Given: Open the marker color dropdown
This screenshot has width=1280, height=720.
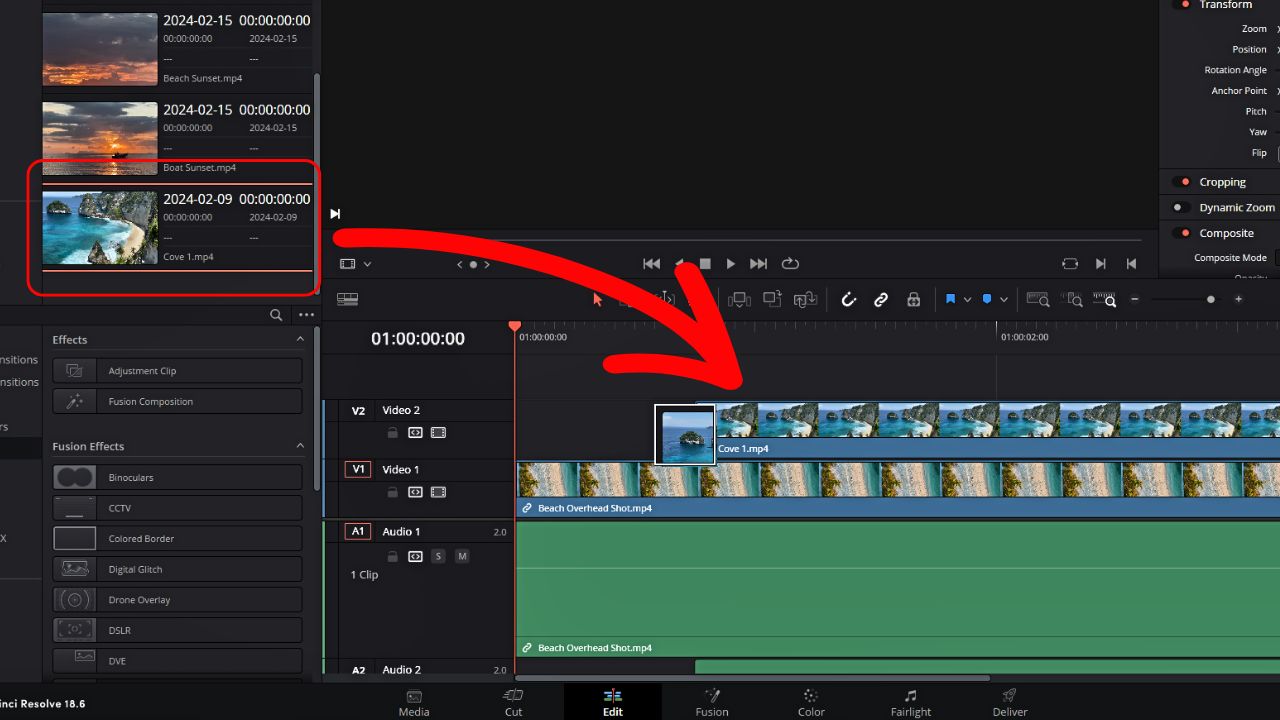Looking at the screenshot, I should [1004, 299].
